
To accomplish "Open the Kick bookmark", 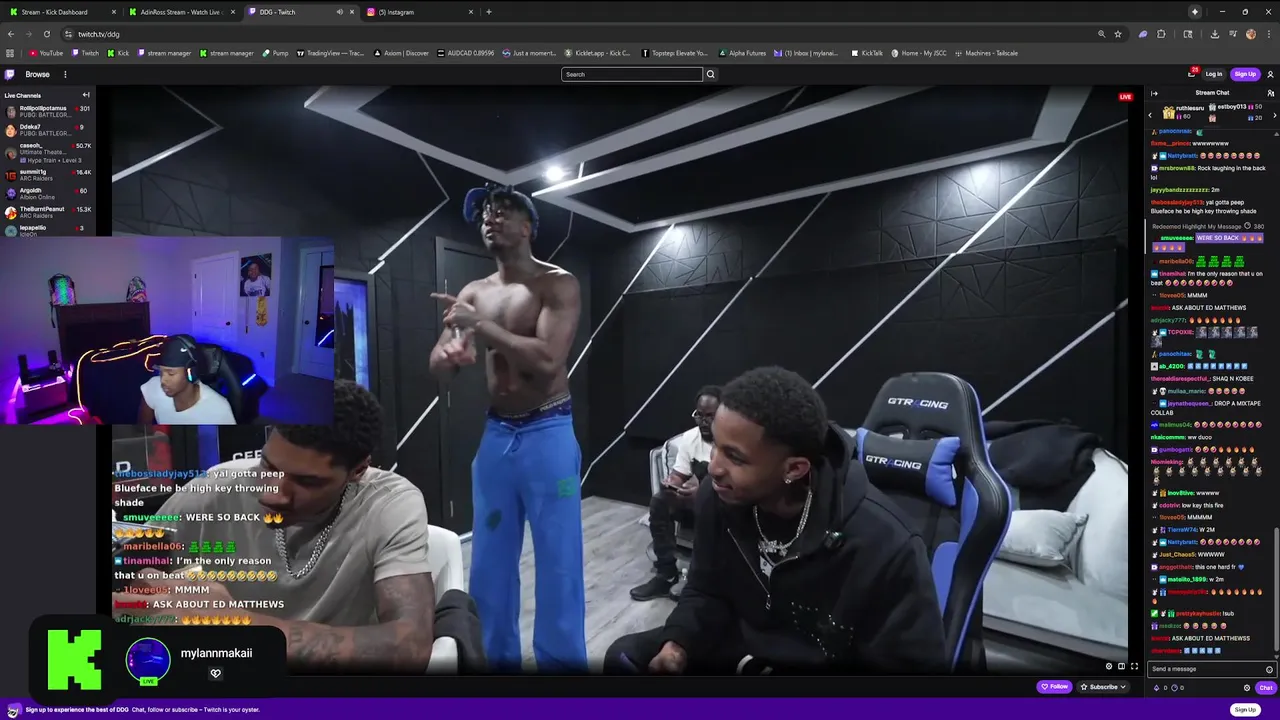I will point(118,53).
